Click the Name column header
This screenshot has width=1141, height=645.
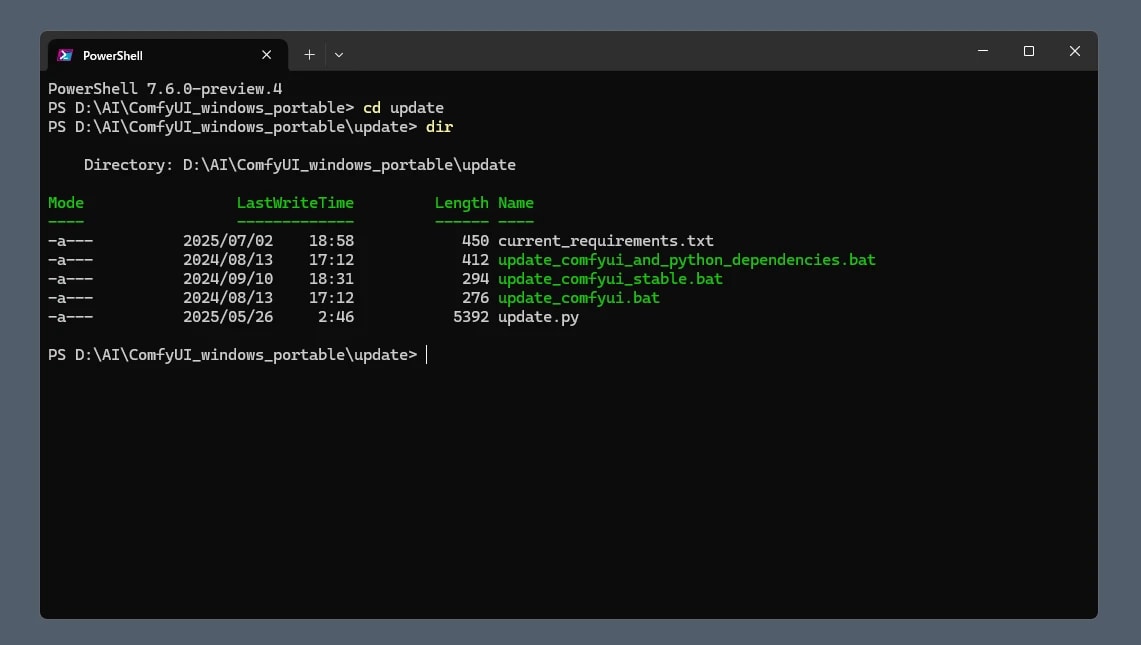[516, 203]
